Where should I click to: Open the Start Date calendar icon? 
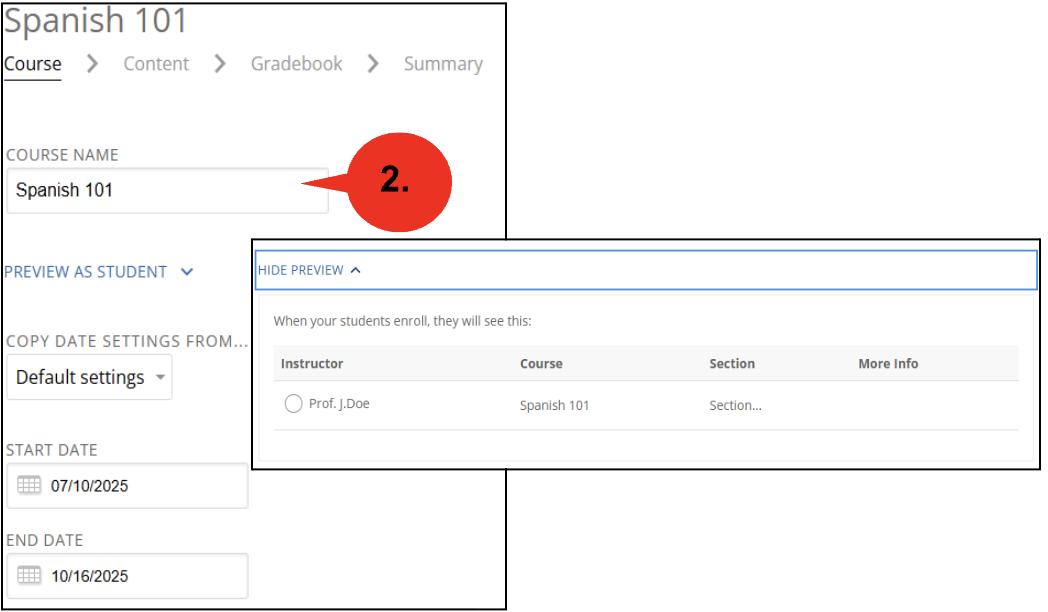[x=29, y=485]
